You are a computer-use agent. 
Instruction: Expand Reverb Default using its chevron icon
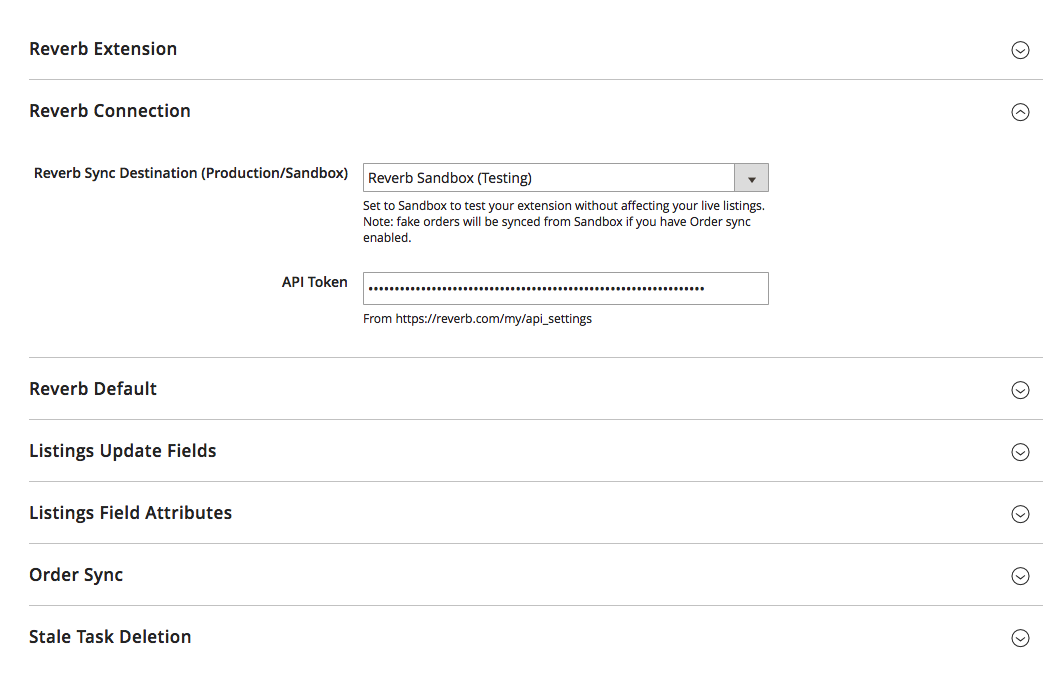[x=1020, y=390]
